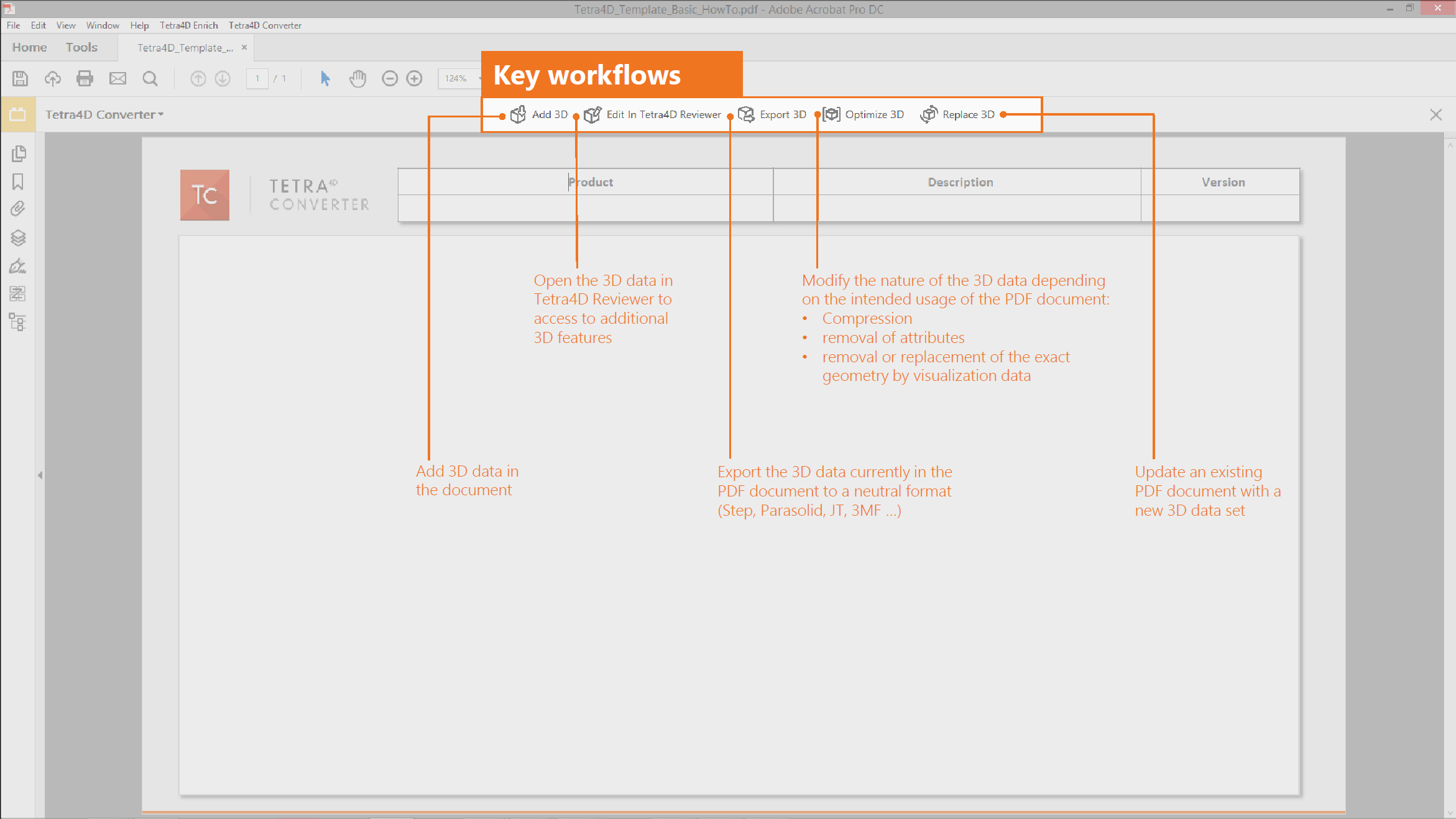Open the Bookmarks panel icon
The width and height of the screenshot is (1456, 819).
tap(18, 181)
